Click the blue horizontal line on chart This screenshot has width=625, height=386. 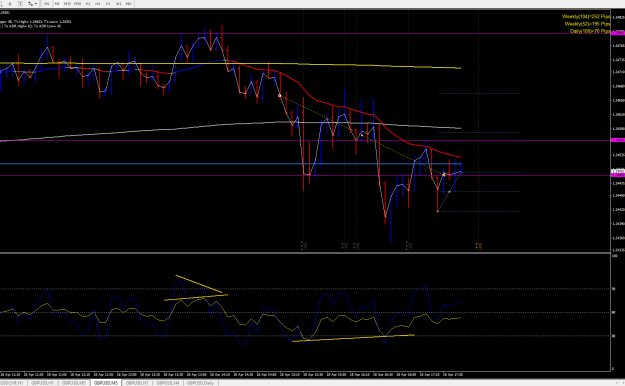click(230, 164)
